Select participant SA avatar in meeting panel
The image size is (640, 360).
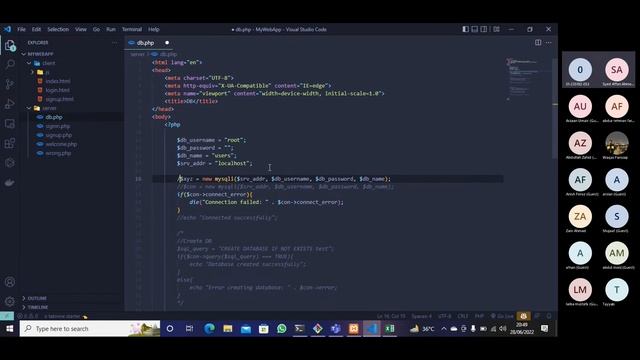coord(617,69)
